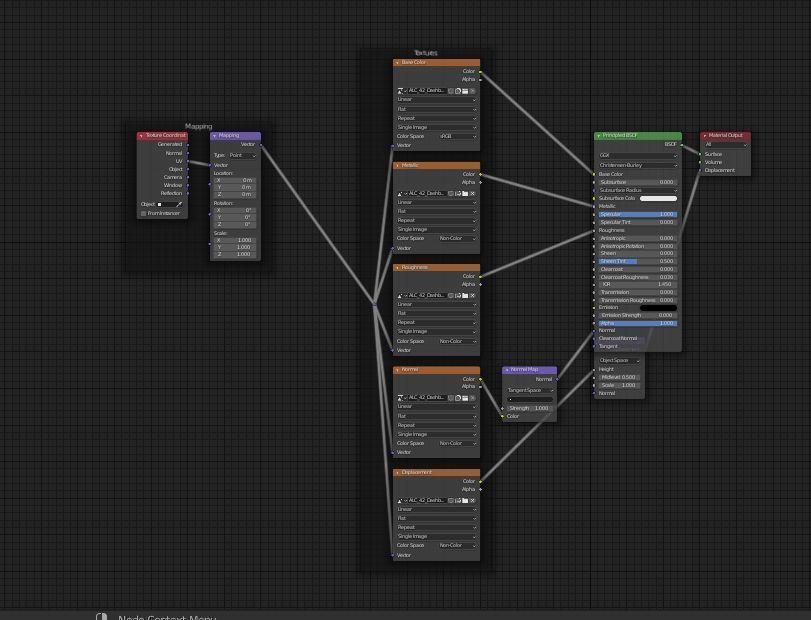This screenshot has width=811, height=620.
Task: Click eyedropper icon in Texture Coordinate Object field
Action: 179,204
